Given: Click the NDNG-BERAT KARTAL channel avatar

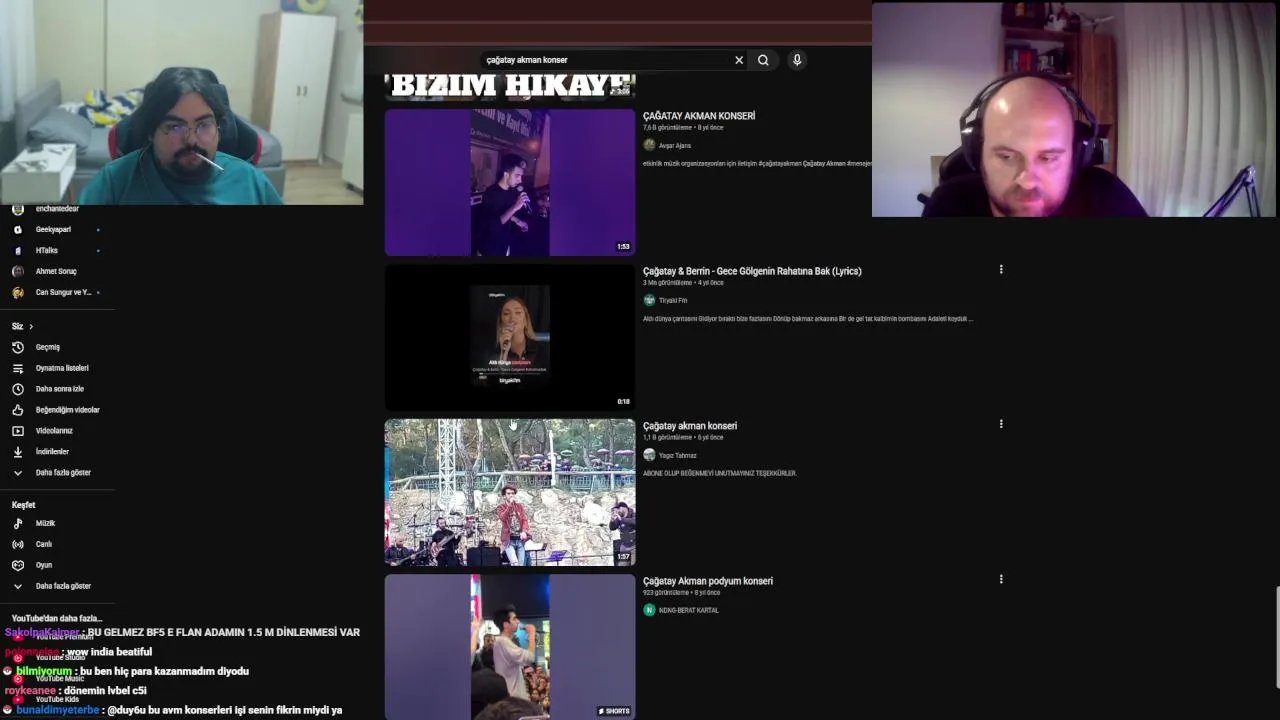Looking at the screenshot, I should tap(649, 610).
